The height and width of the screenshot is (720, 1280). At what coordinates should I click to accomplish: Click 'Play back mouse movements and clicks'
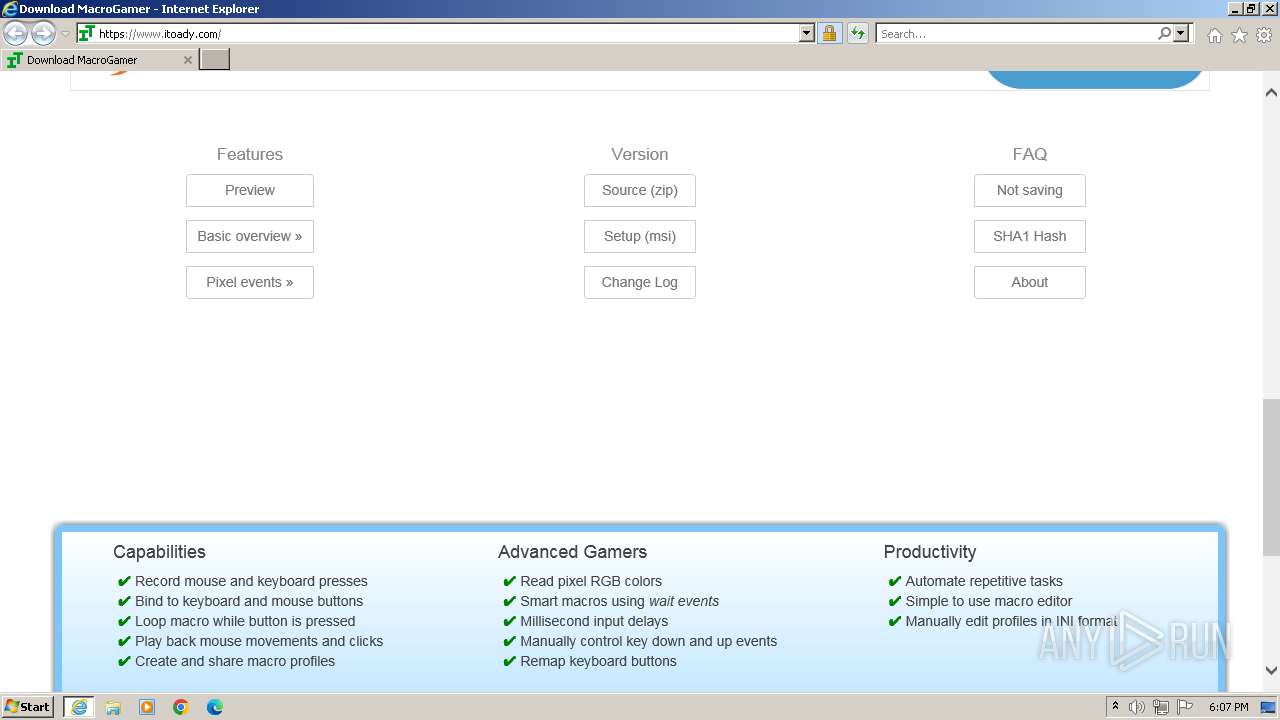(259, 641)
